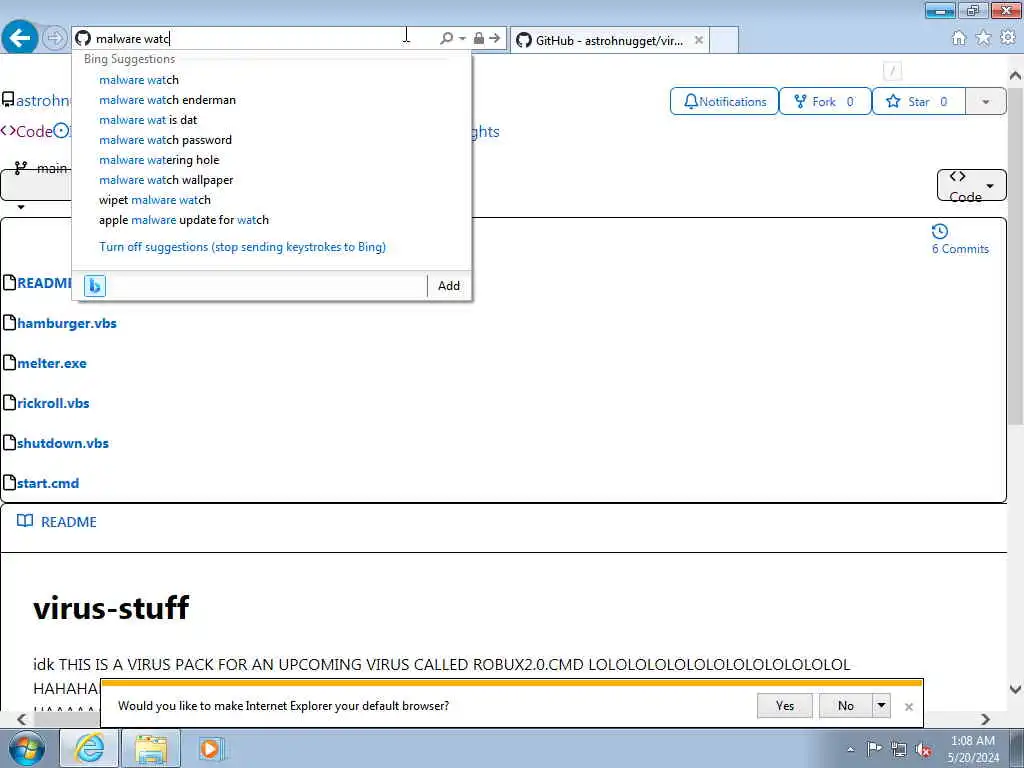
Task: Click No on default browser prompt
Action: pos(846,706)
